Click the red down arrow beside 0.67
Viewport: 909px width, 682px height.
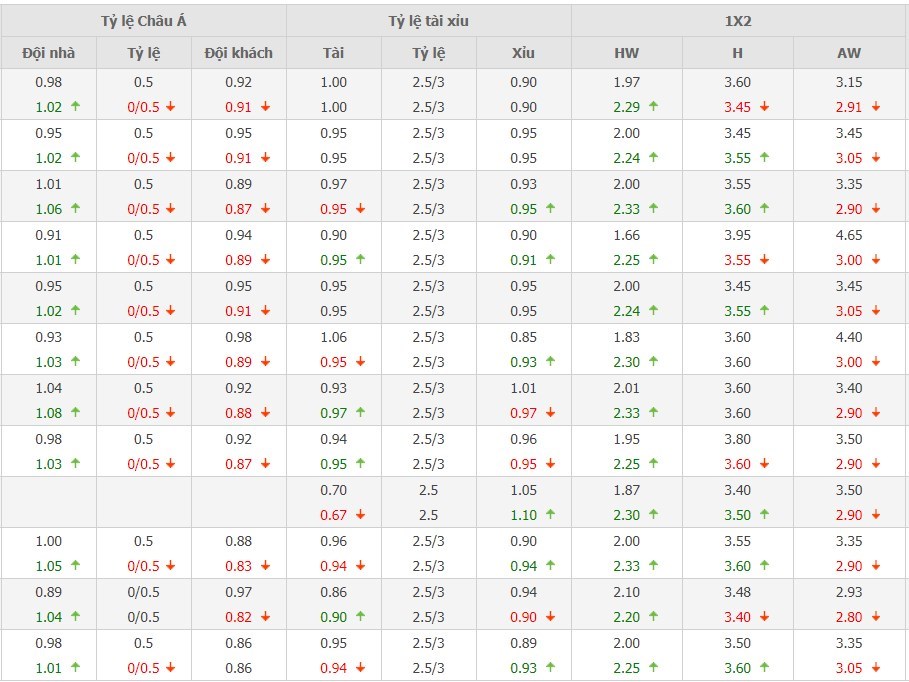[360, 515]
